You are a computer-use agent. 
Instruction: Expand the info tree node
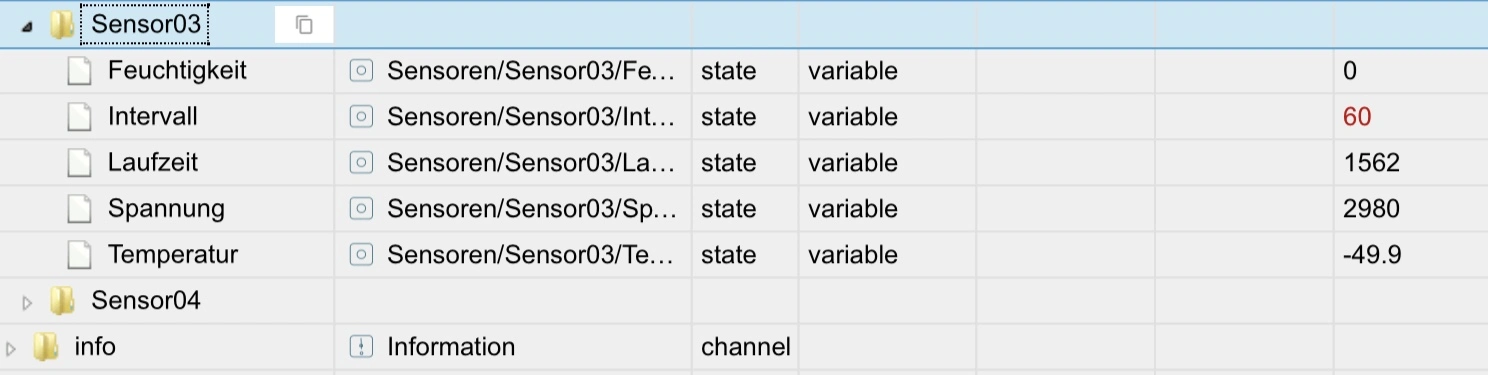11,349
